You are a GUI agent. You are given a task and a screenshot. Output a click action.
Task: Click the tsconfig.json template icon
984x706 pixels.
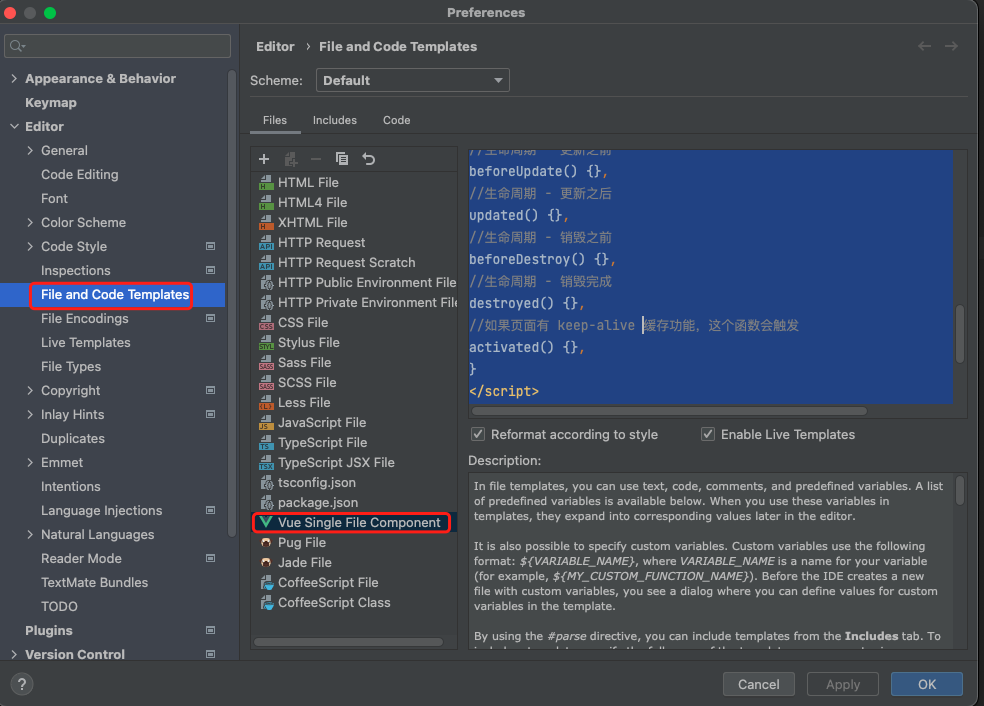[266, 483]
